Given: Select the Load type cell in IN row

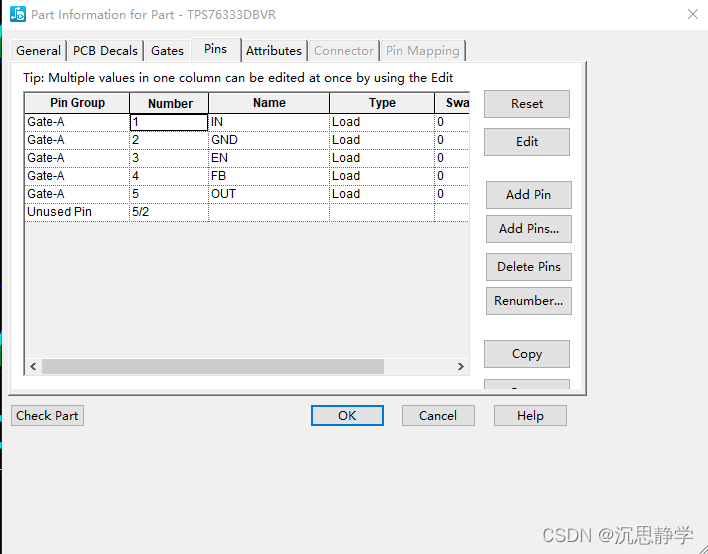Looking at the screenshot, I should (x=382, y=122).
